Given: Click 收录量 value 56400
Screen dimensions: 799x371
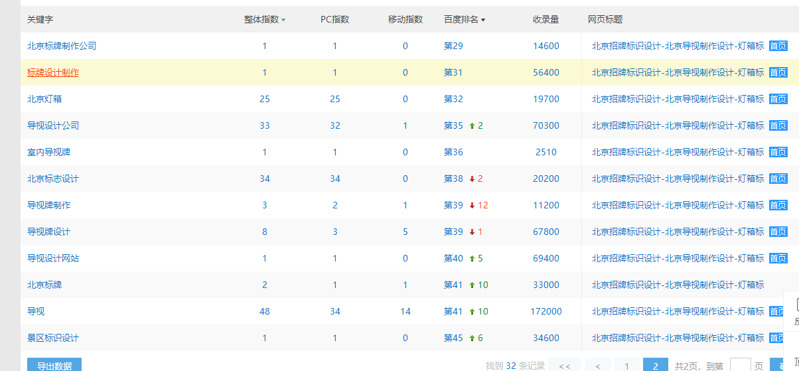Looking at the screenshot, I should point(546,72).
